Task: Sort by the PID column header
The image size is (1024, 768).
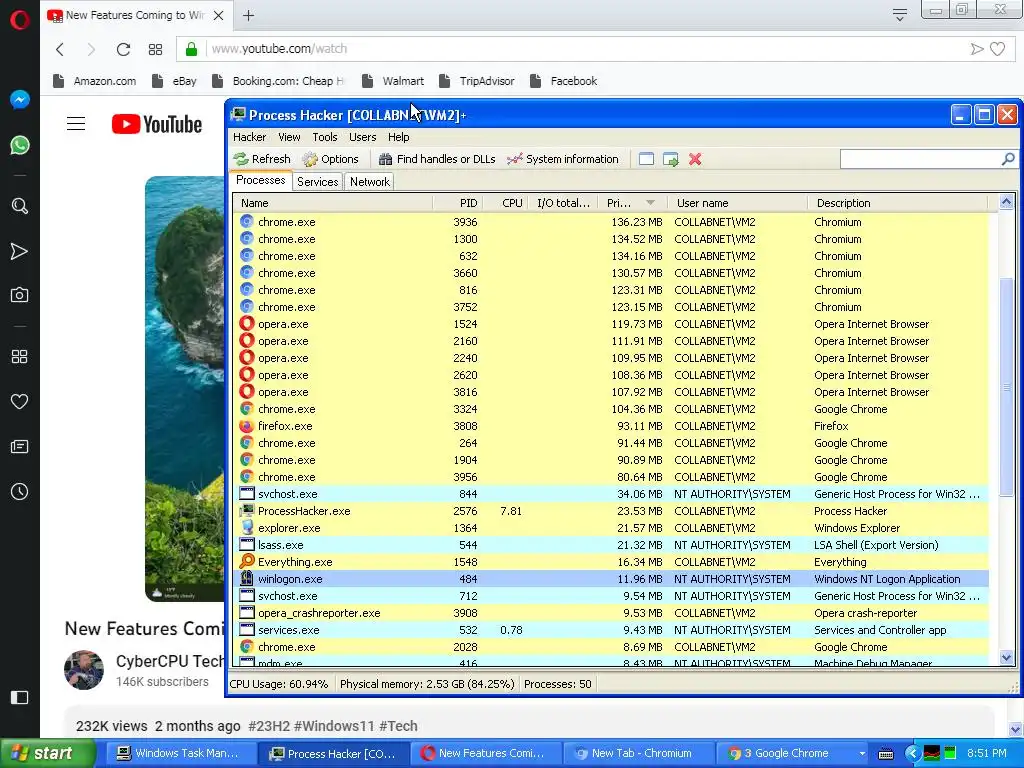Action: [x=457, y=203]
